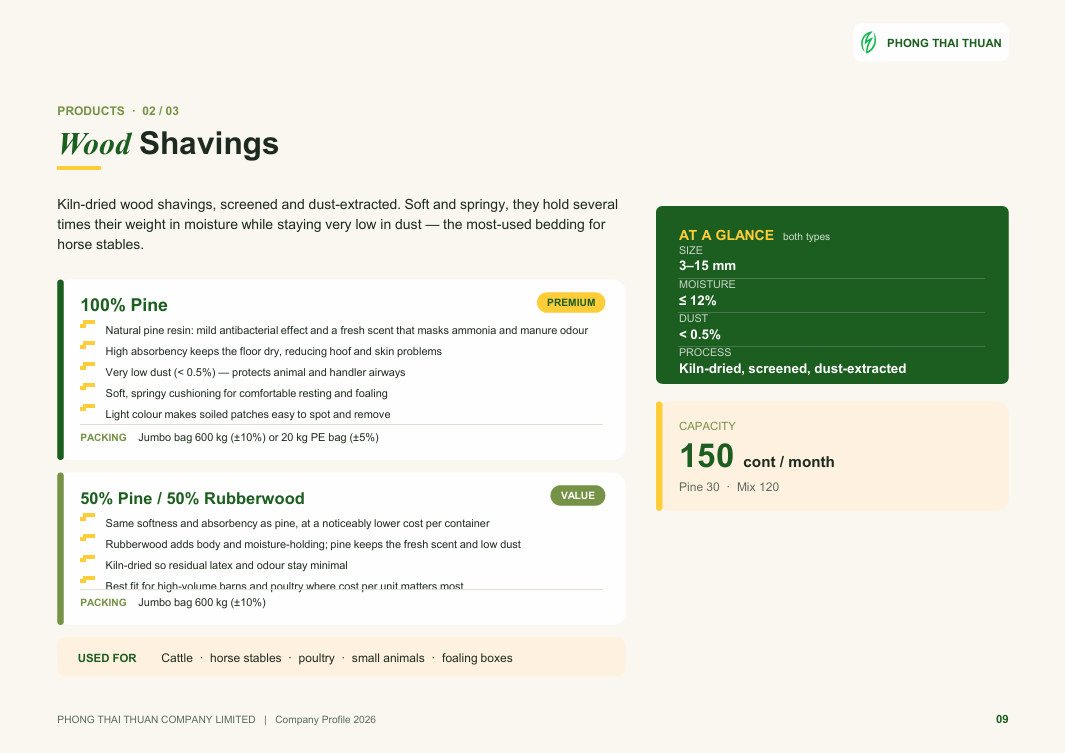Click the Wood Shavings page title
This screenshot has width=1065, height=753.
click(x=168, y=144)
